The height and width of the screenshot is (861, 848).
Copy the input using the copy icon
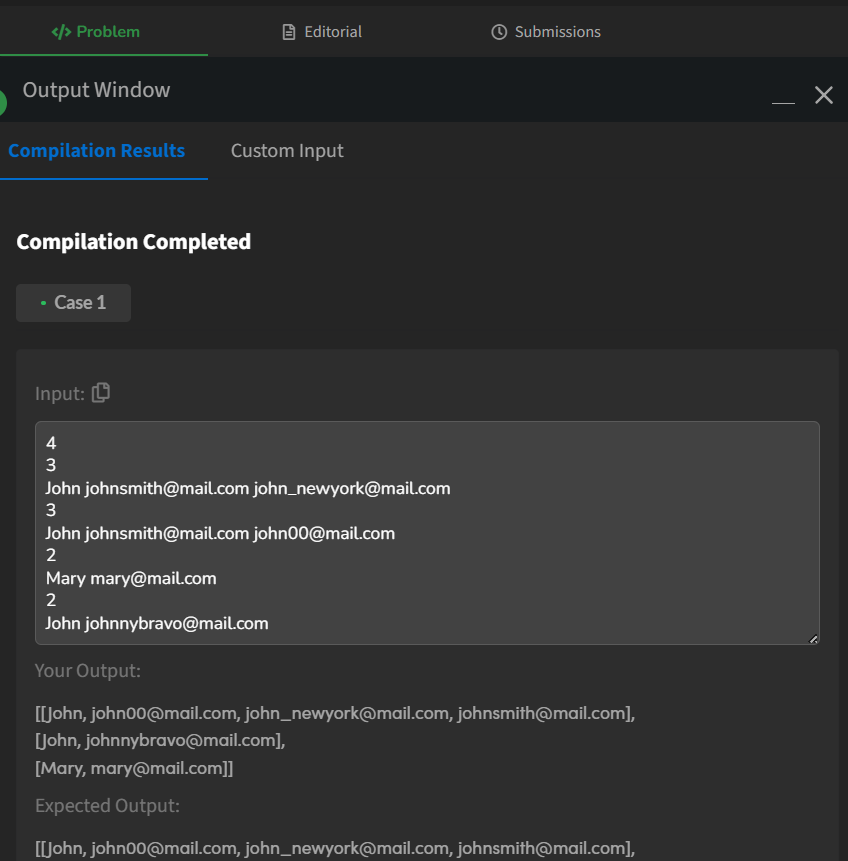tap(101, 393)
